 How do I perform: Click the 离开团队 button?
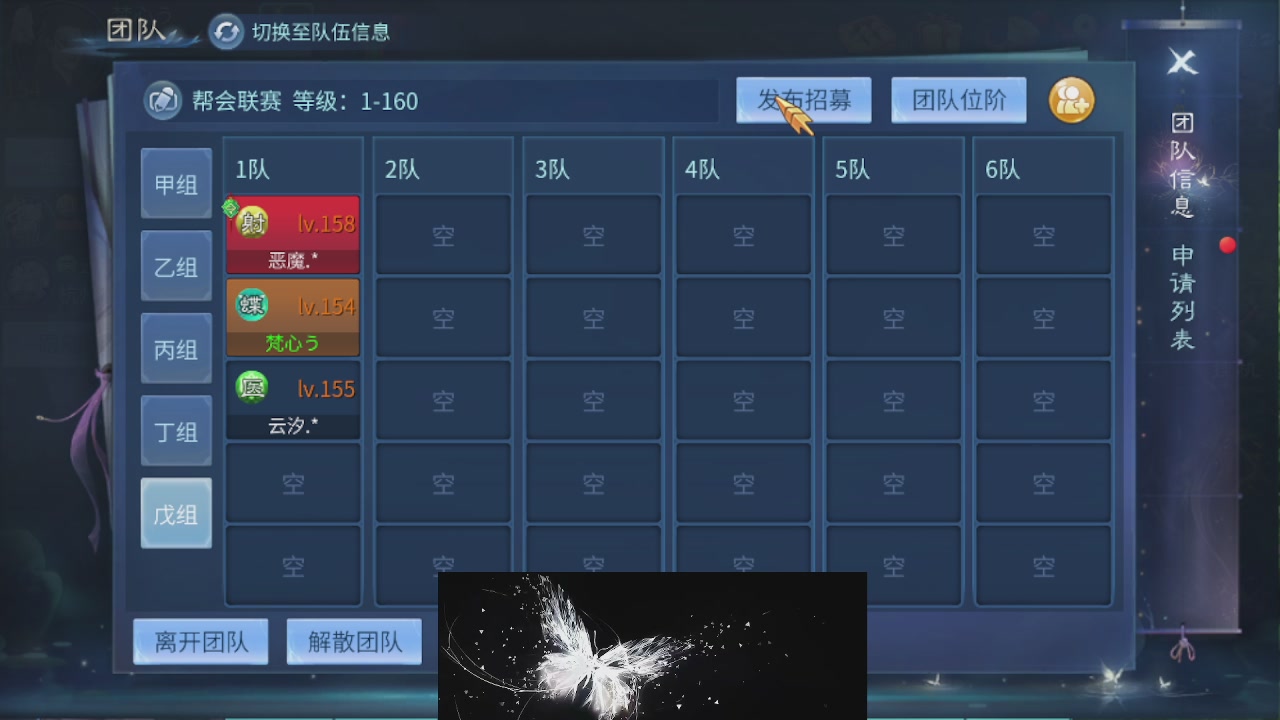(201, 641)
